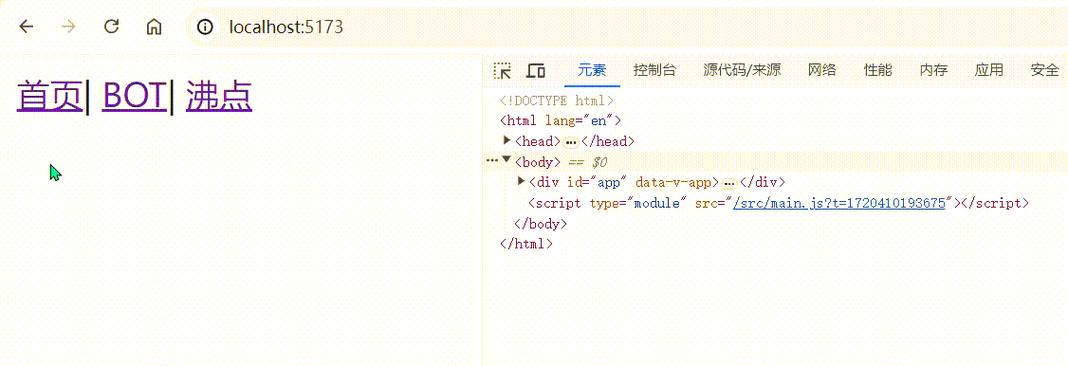Viewport: 1068px width, 366px height.
Task: Focus the localhost:5173 address bar
Action: tap(627, 27)
